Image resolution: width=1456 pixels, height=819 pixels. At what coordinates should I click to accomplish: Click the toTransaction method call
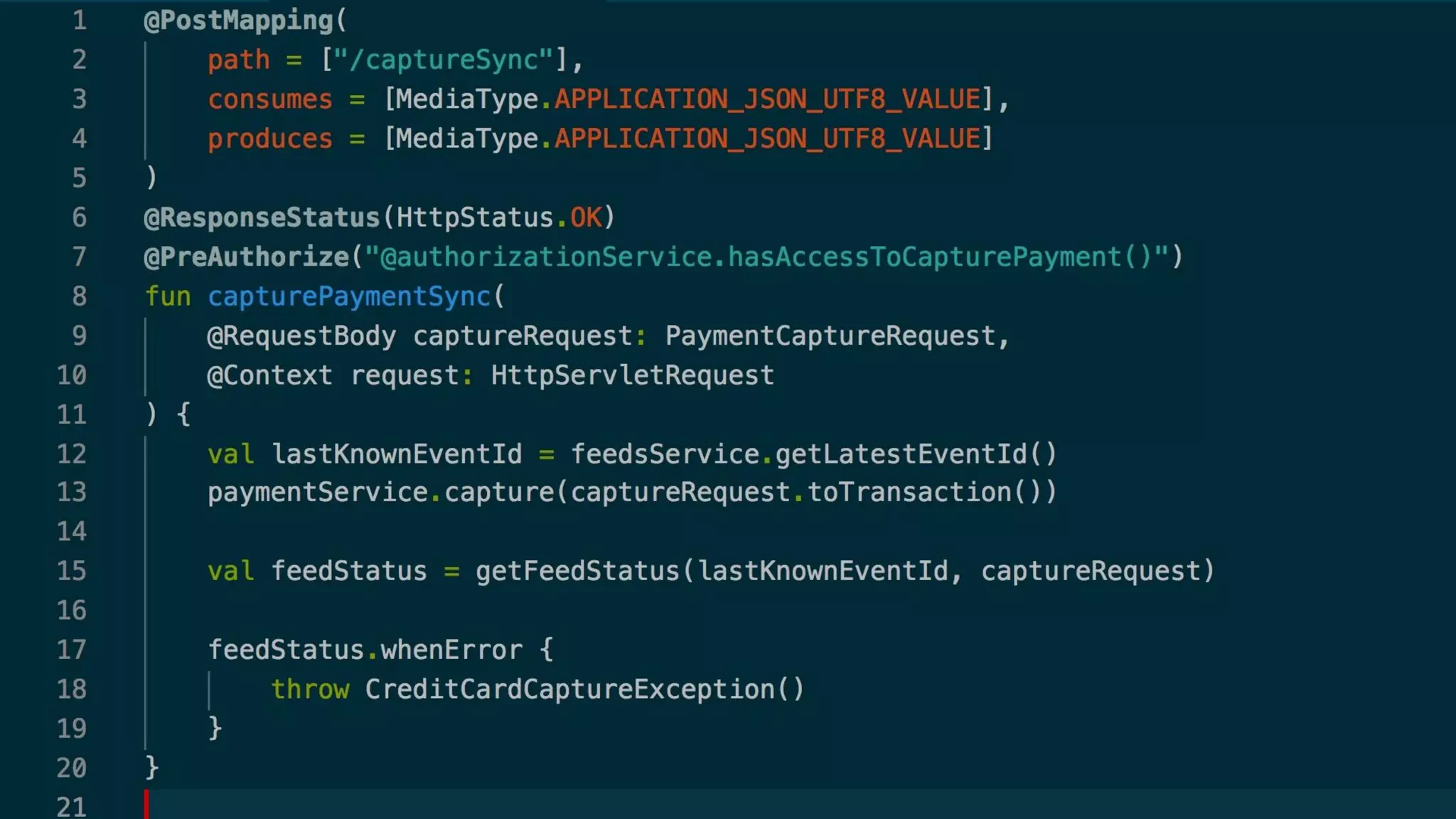tap(909, 493)
